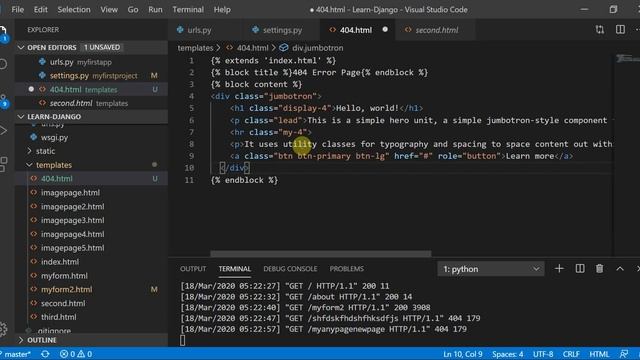Image resolution: width=640 pixels, height=360 pixels.
Task: Open the Explorer view in activity bar
Action: [x=3, y=33]
